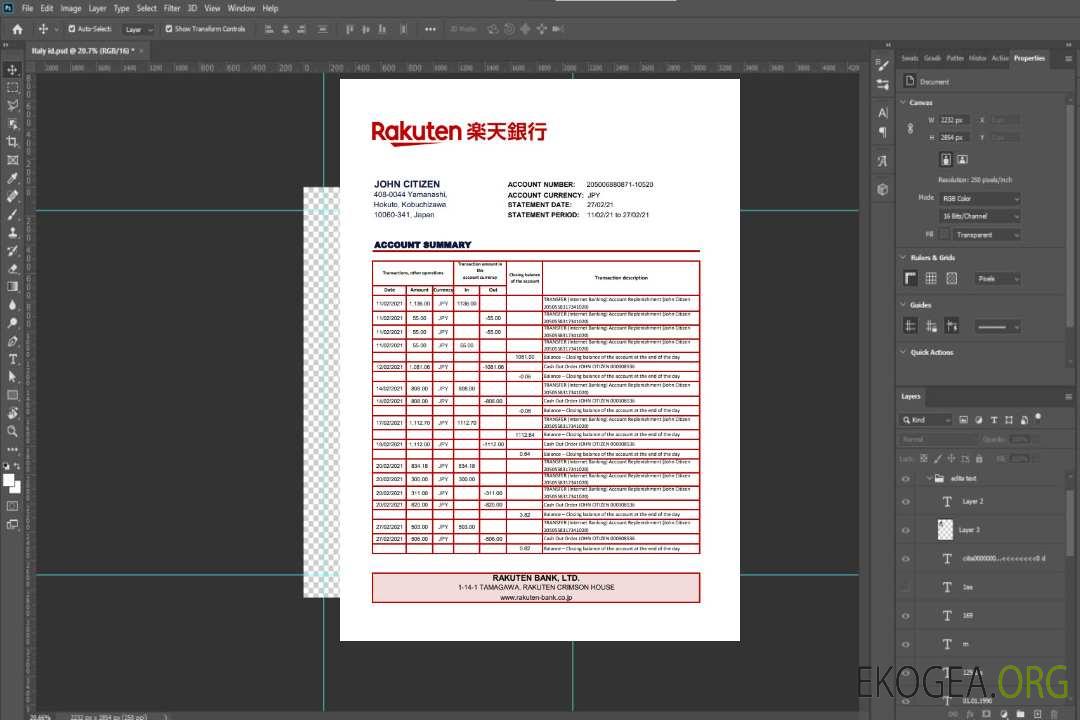Set canvas to landscape orientation
Image resolution: width=1080 pixels, height=720 pixels.
(962, 160)
